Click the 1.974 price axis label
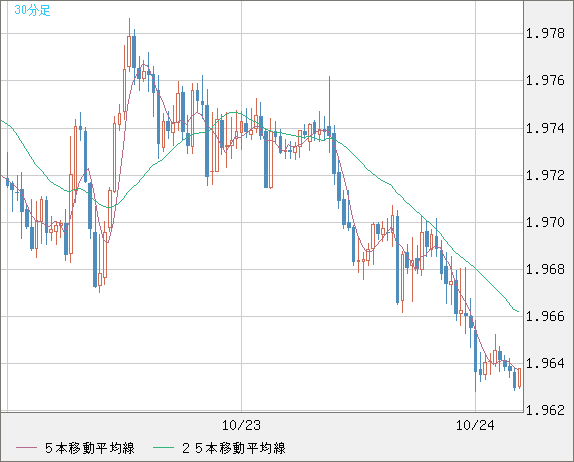Viewport: 574px width, 462px height. pyautogui.click(x=545, y=128)
